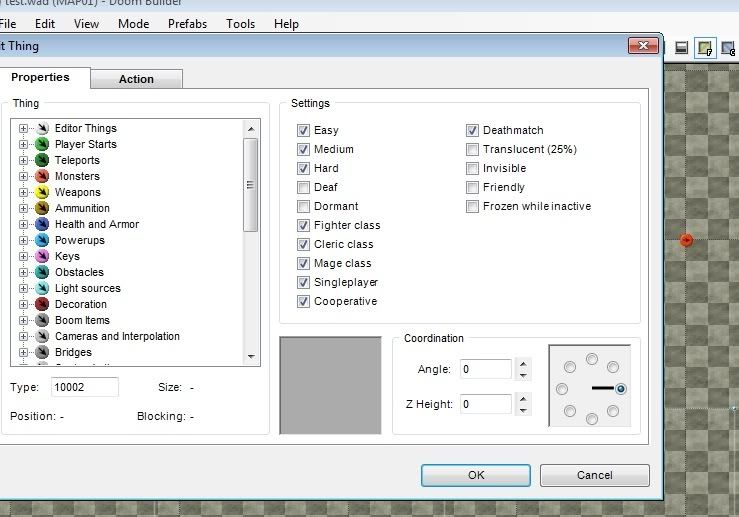The image size is (739, 517).
Task: Toggle the Friendly checkbox
Action: (473, 187)
